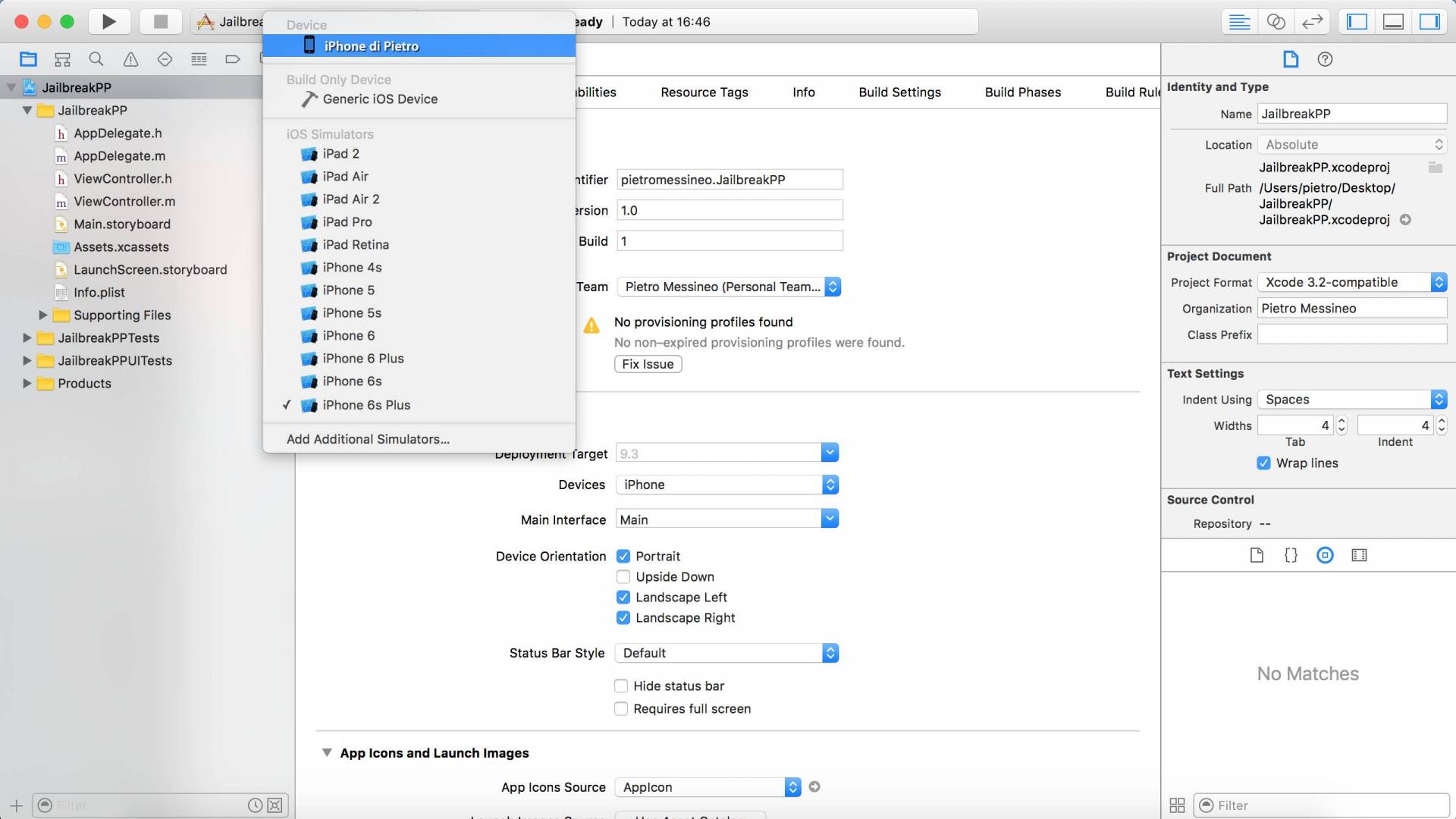Show the File inspector
The height and width of the screenshot is (819, 1456).
[1291, 59]
